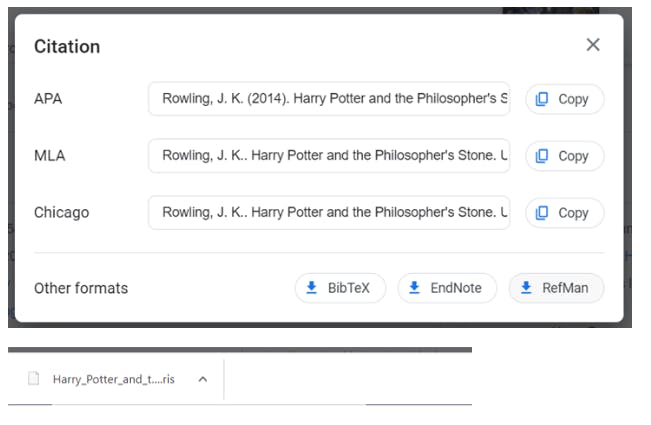This screenshot has height=425, width=651.
Task: Click the download arrow icon beside RefMan
Action: point(526,288)
